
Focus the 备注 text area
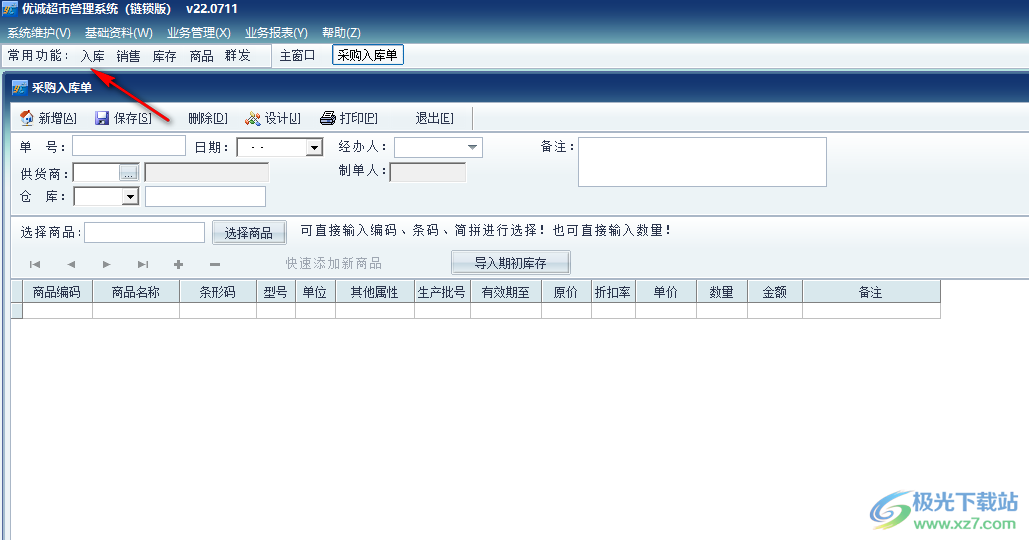[702, 161]
